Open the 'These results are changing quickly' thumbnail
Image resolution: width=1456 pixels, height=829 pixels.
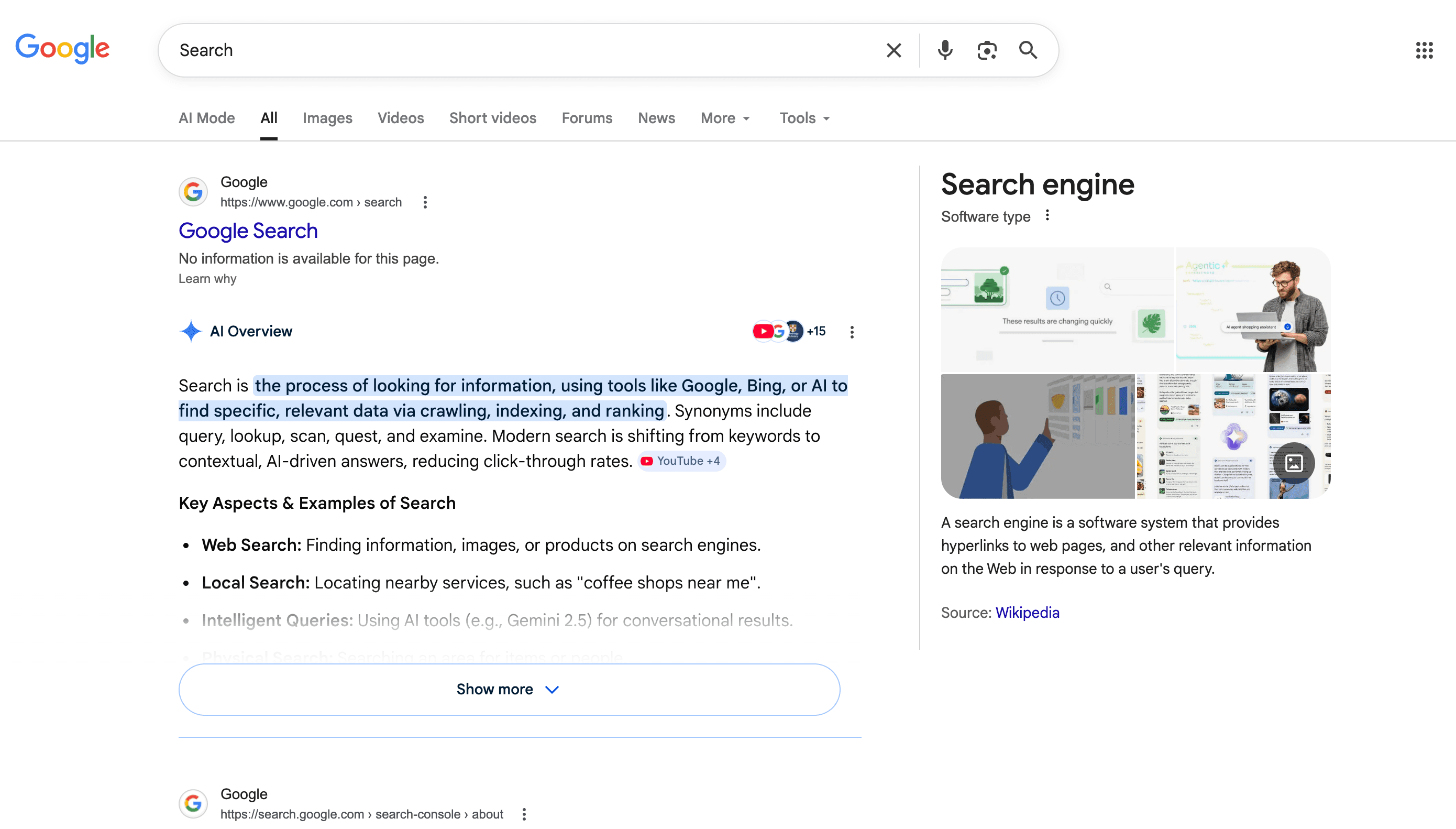click(x=1057, y=309)
